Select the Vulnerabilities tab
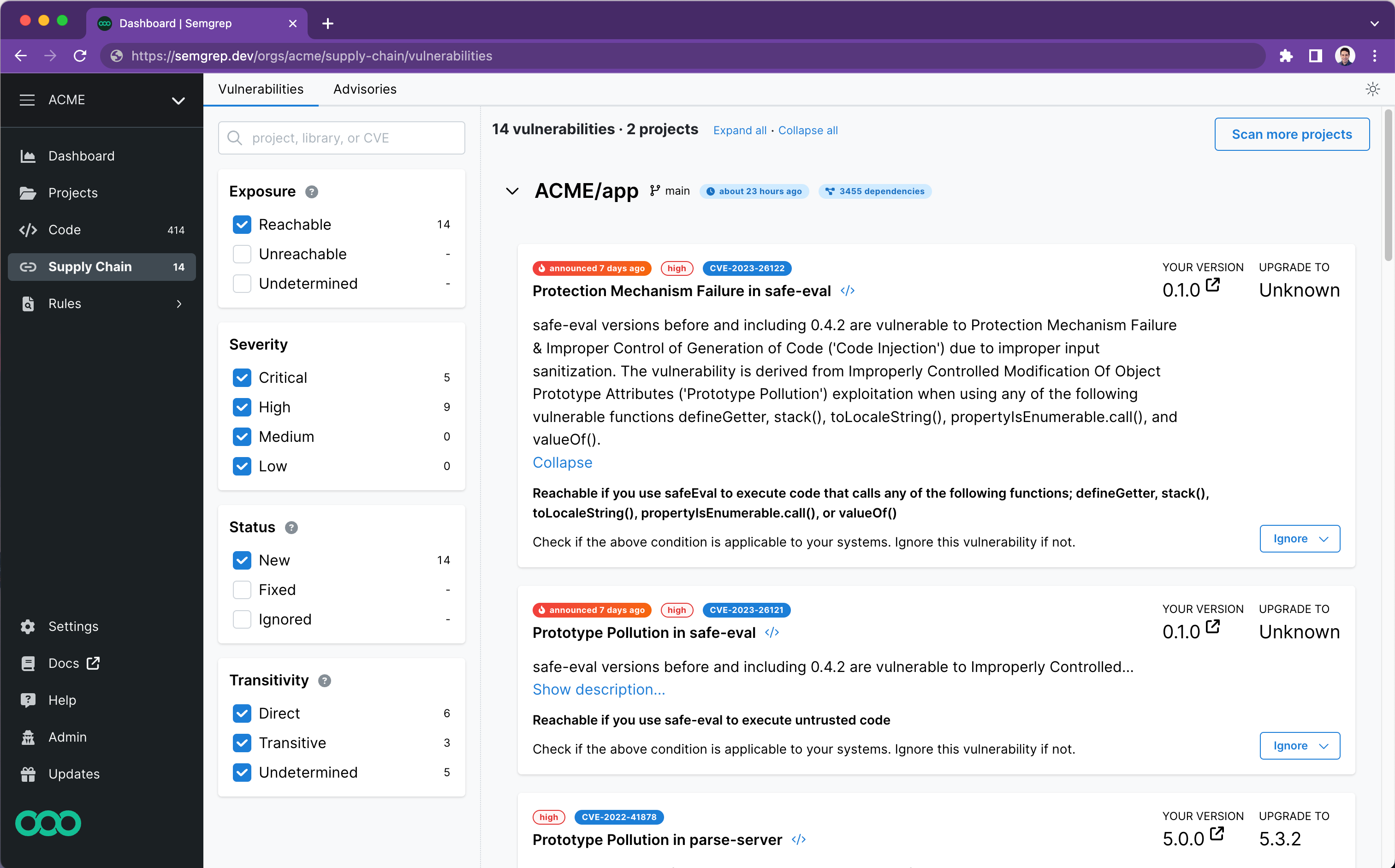 [x=261, y=90]
